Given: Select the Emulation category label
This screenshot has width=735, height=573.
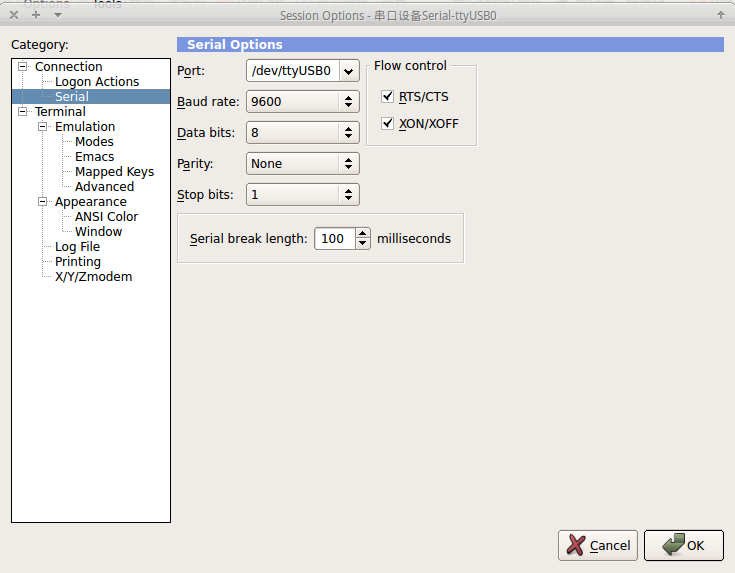Looking at the screenshot, I should coord(85,127).
